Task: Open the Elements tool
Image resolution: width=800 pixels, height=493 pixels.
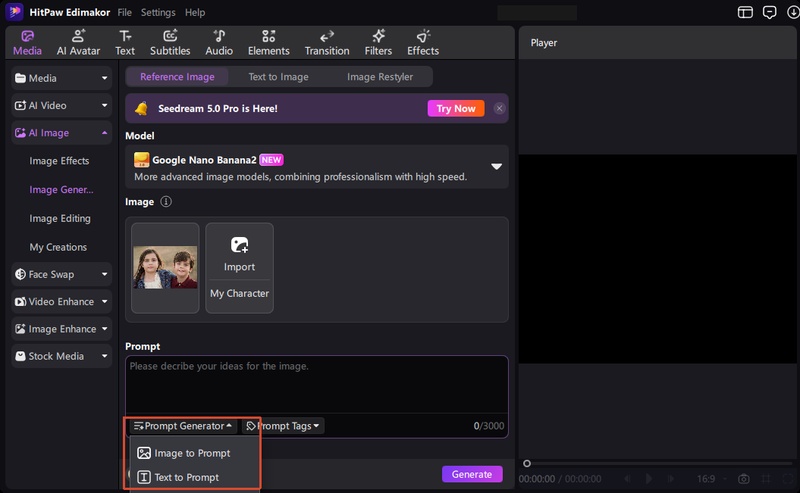Action: pos(268,43)
